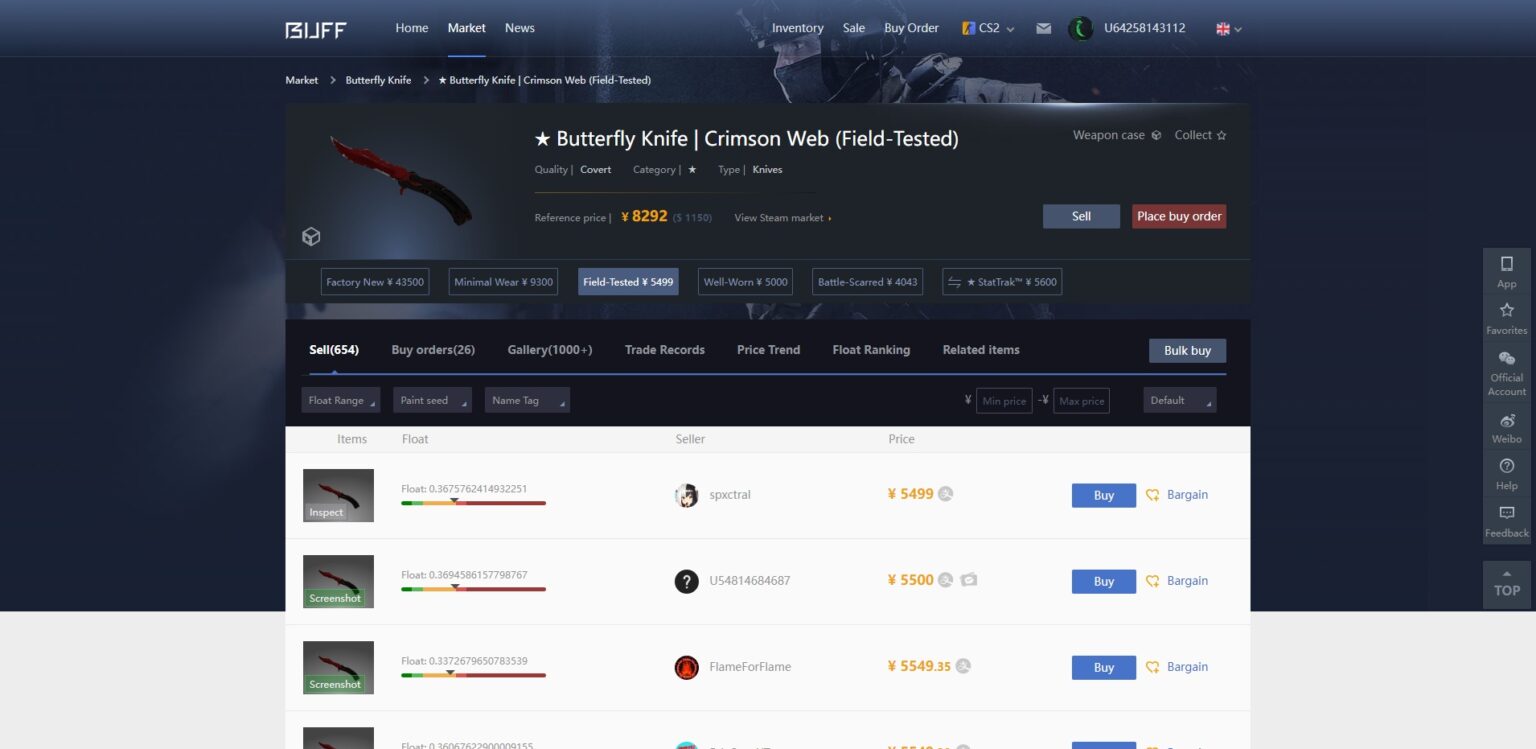The image size is (1536, 749).
Task: Open the mail envelope icon in header
Action: click(x=1043, y=28)
